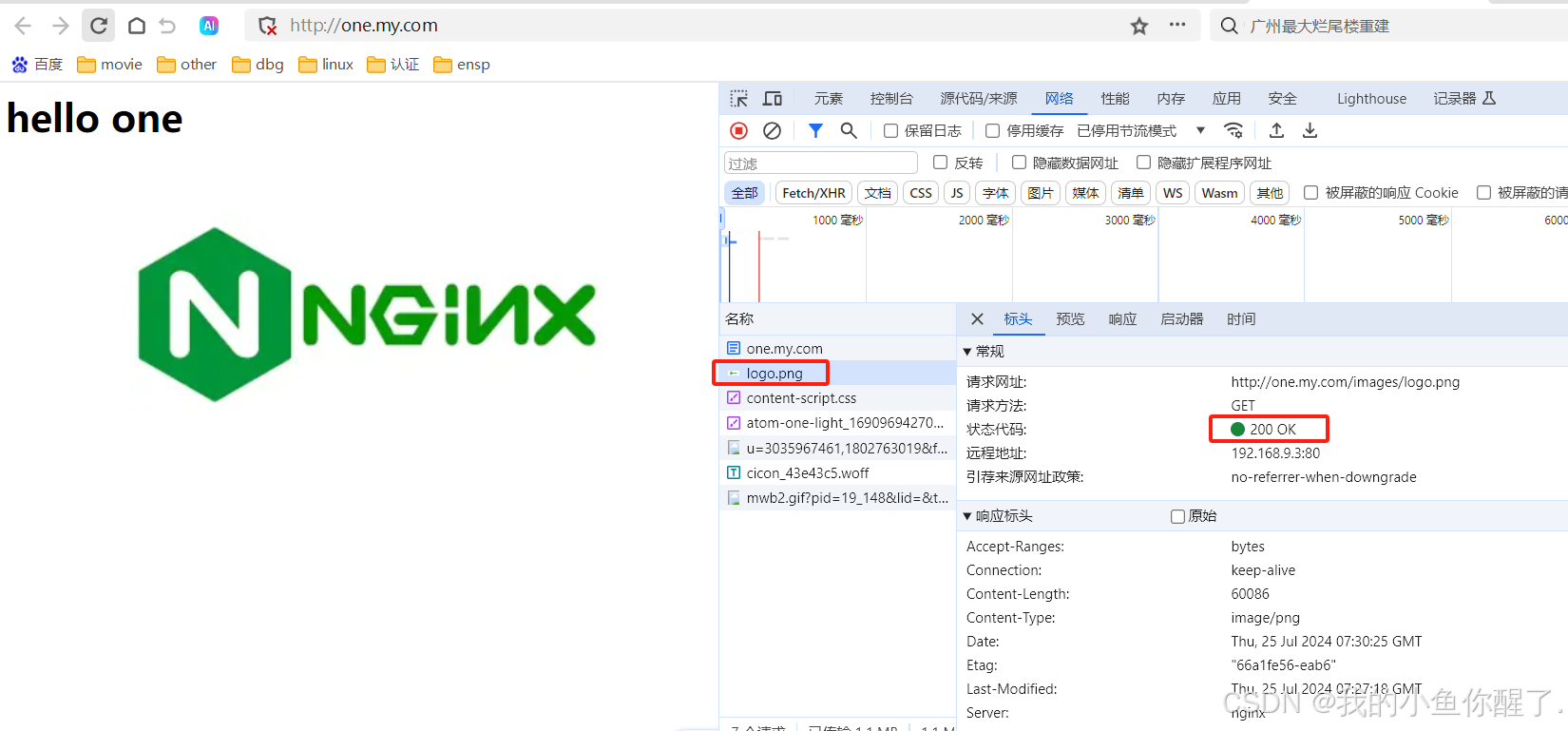Click the browser forward arrow
1568x731 pixels.
pyautogui.click(x=60, y=26)
